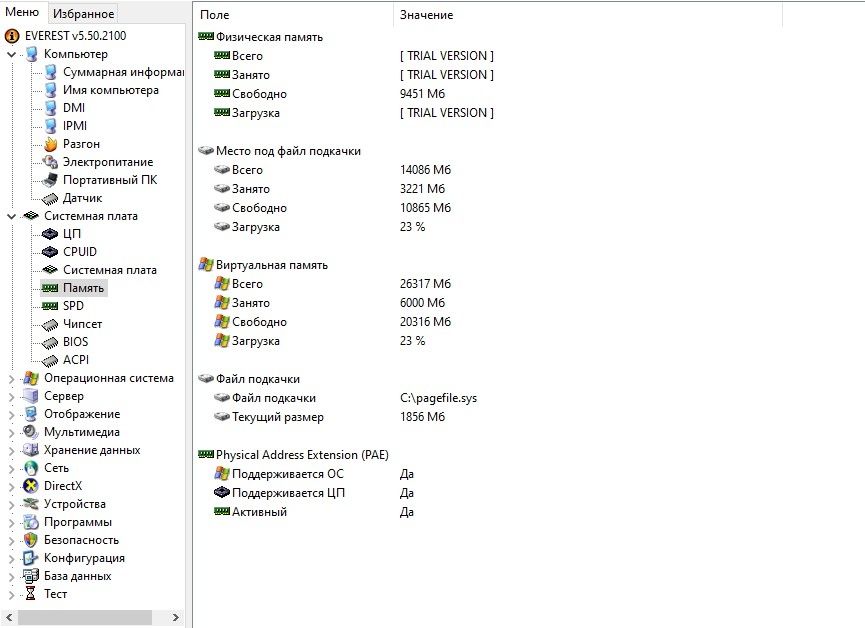
Task: Click the EVEREST v5.50.2100 info icon
Action: coord(12,36)
